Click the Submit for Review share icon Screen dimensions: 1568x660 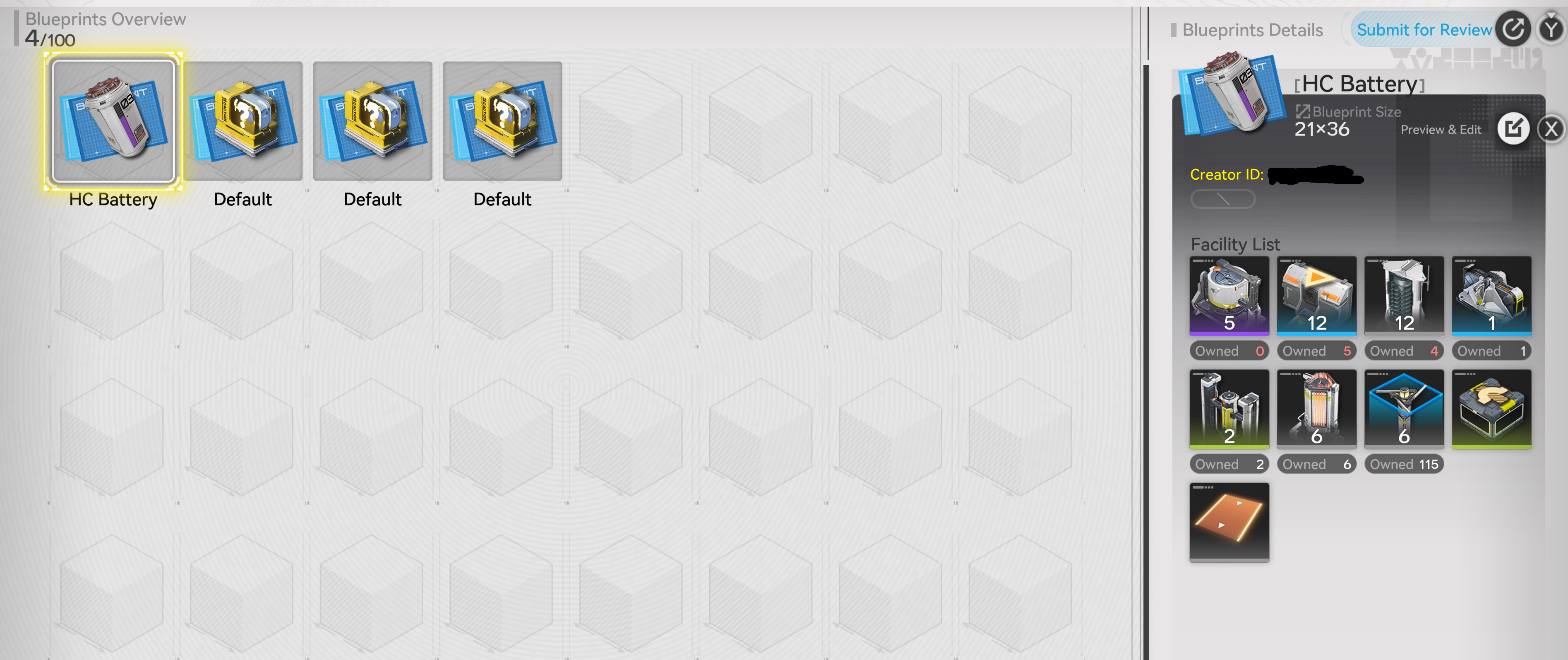click(1513, 29)
